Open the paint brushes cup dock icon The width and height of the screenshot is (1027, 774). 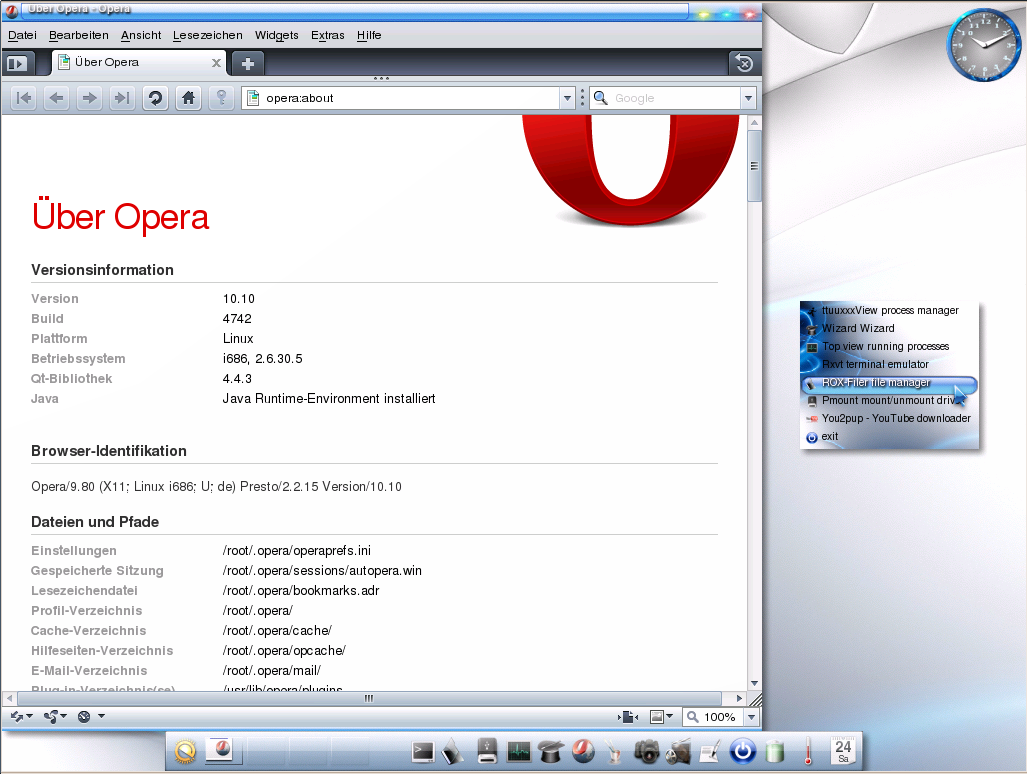point(614,752)
